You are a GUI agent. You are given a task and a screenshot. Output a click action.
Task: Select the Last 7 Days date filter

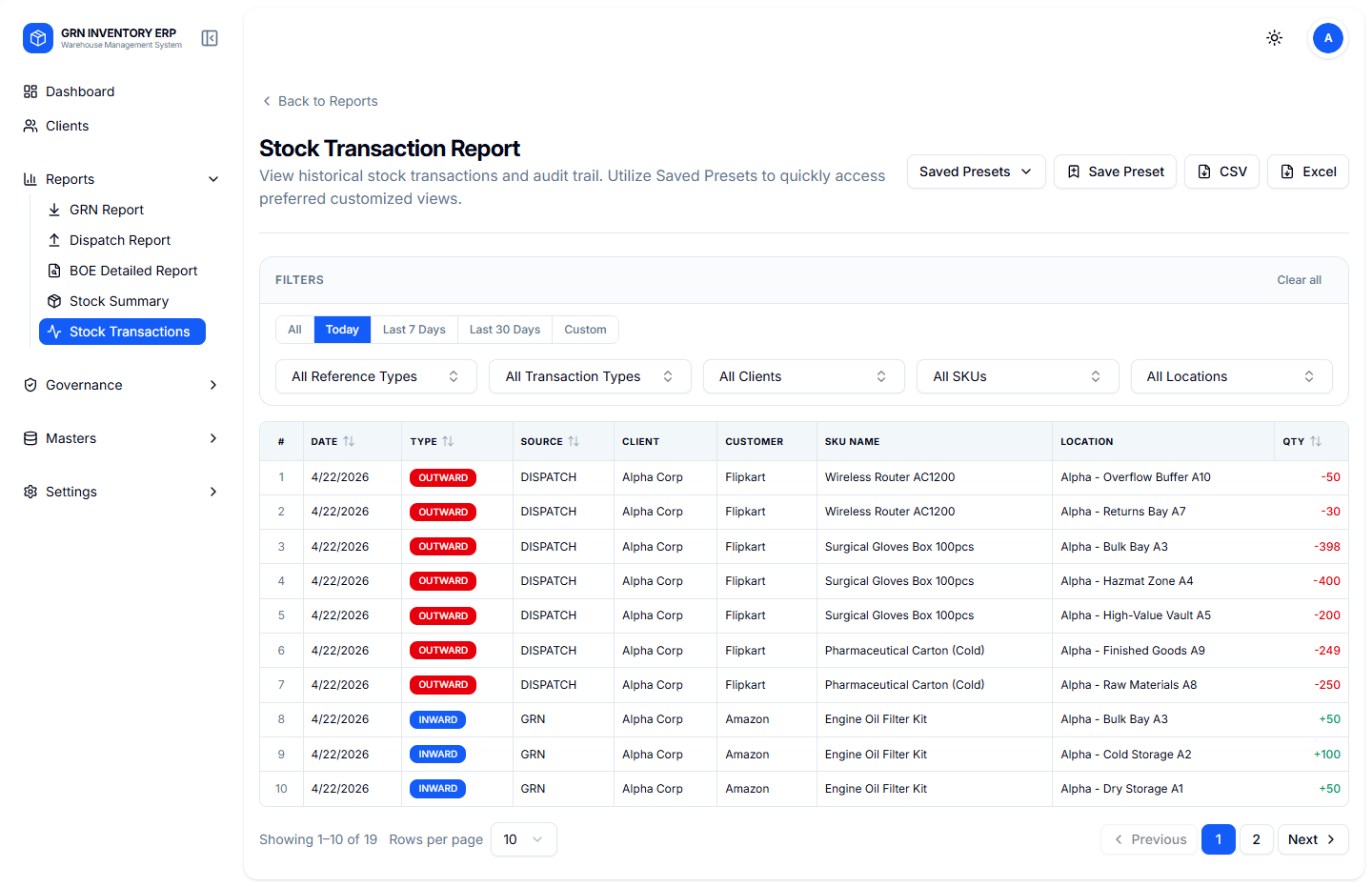pos(414,330)
